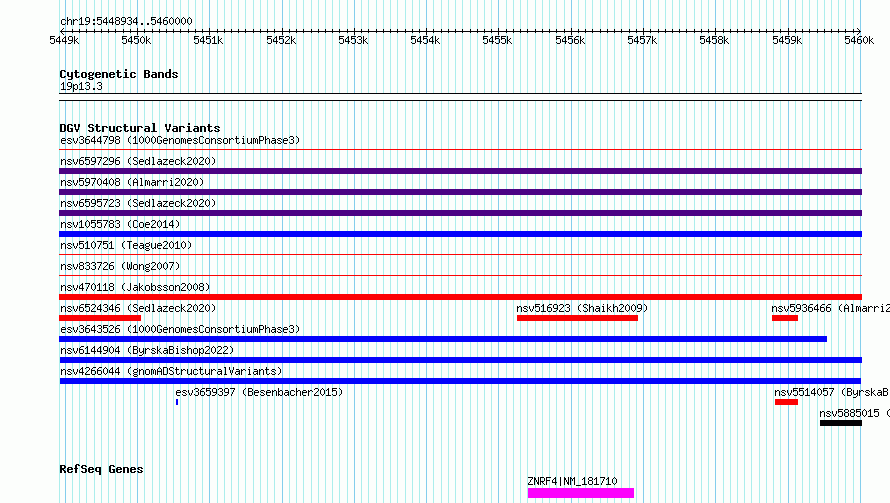
Task: Select the nsv5885015 variant label
Action: 854,413
